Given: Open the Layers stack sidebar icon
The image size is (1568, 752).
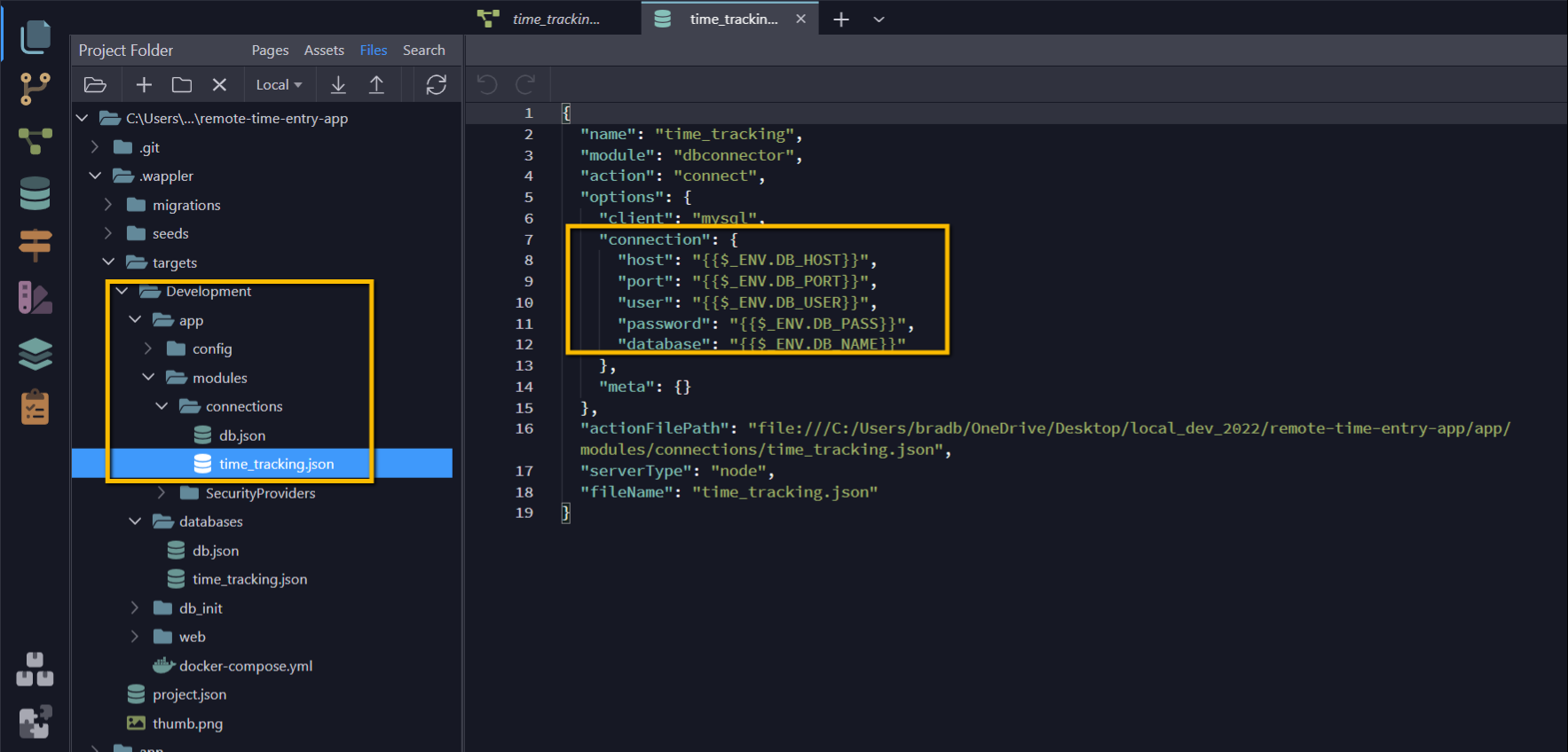Looking at the screenshot, I should click(35, 354).
